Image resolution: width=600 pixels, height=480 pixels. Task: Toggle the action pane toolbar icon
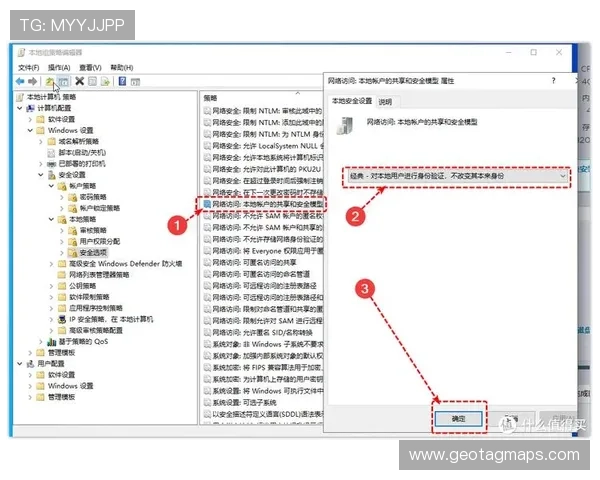pos(135,82)
